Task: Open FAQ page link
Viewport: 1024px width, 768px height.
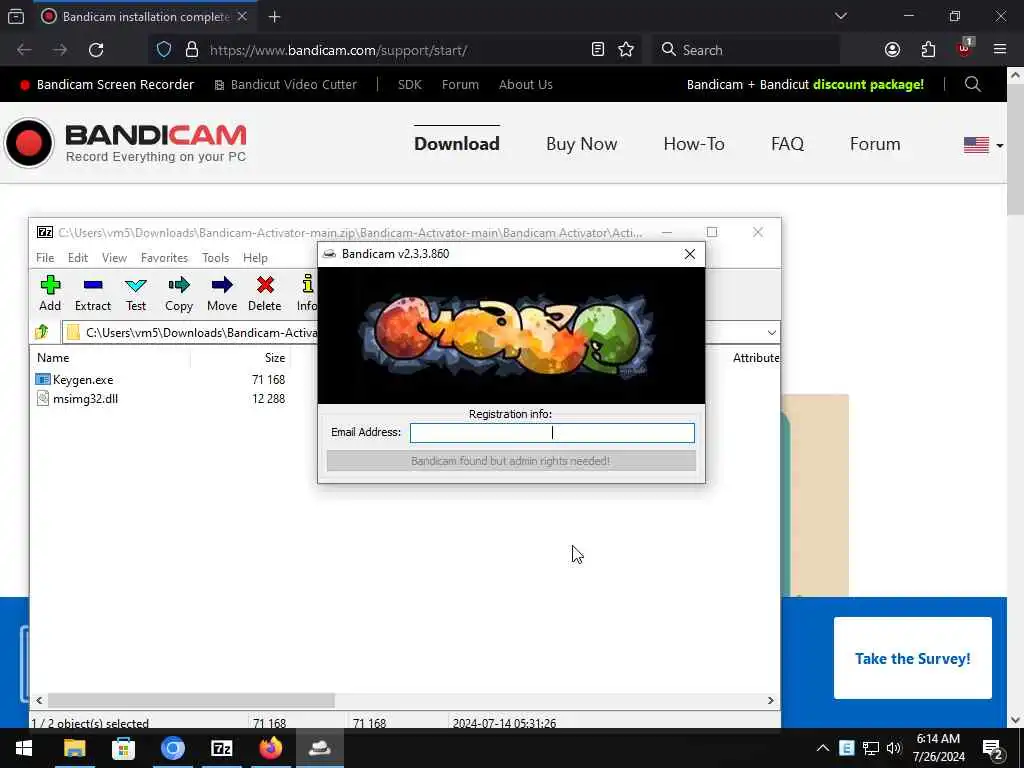Action: (787, 144)
